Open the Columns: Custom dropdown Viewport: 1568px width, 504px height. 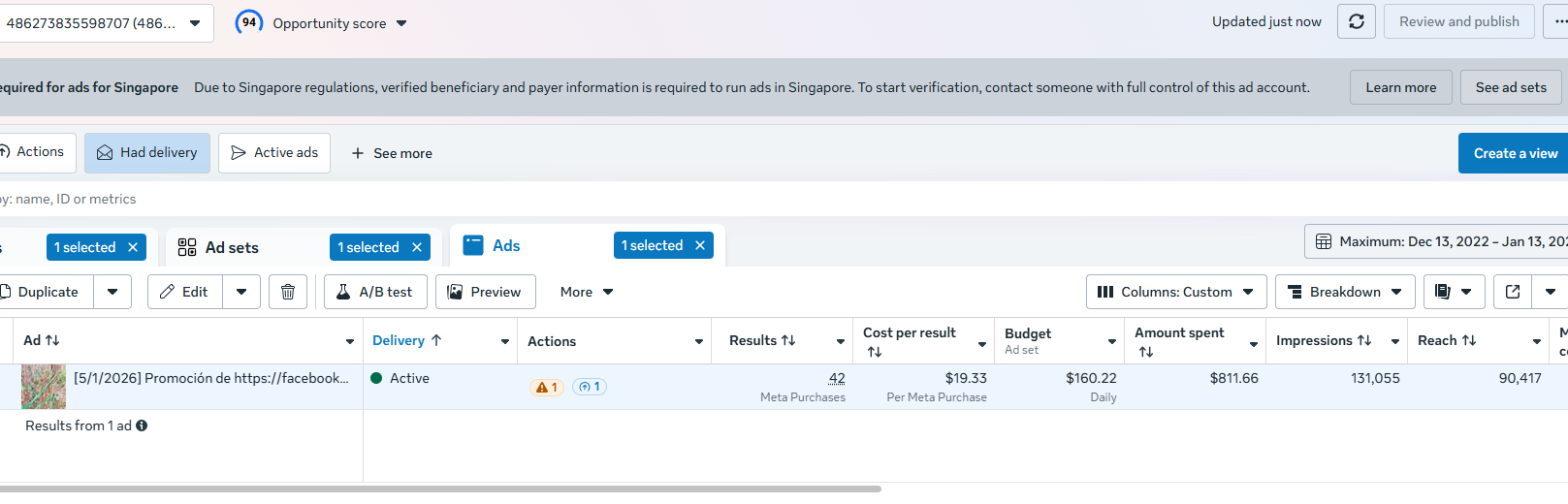[1175, 292]
